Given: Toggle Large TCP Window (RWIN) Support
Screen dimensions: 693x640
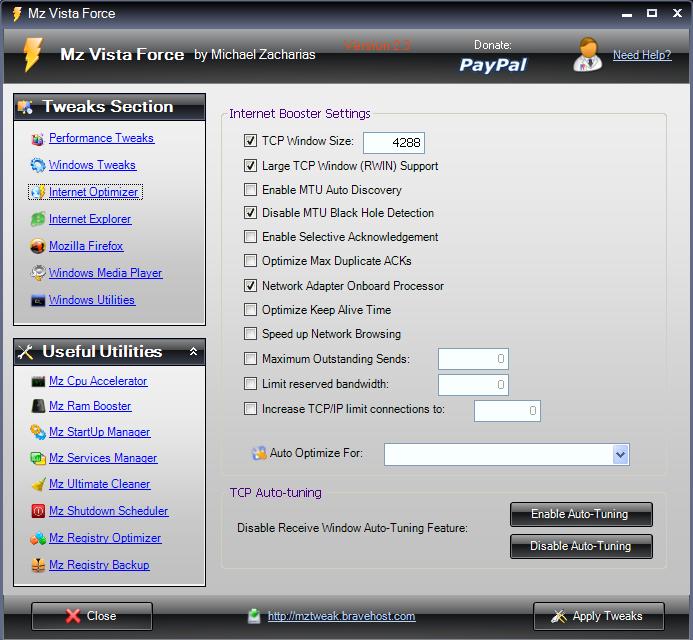Looking at the screenshot, I should (251, 166).
